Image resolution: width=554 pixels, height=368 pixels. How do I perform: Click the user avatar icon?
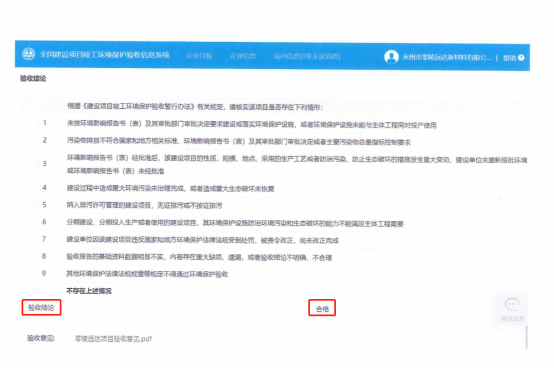coord(391,57)
